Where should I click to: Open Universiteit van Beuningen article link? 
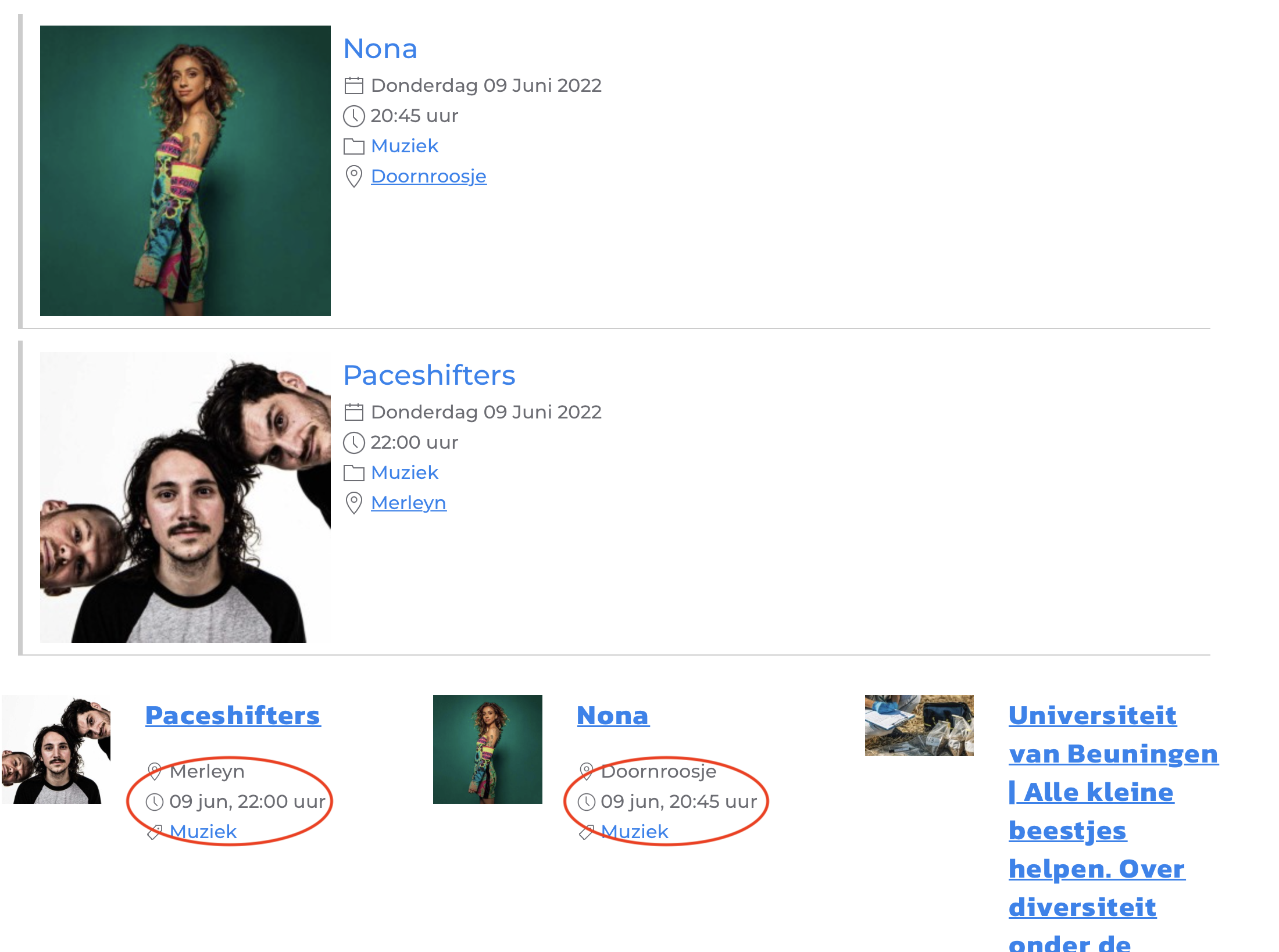pyautogui.click(x=1113, y=827)
